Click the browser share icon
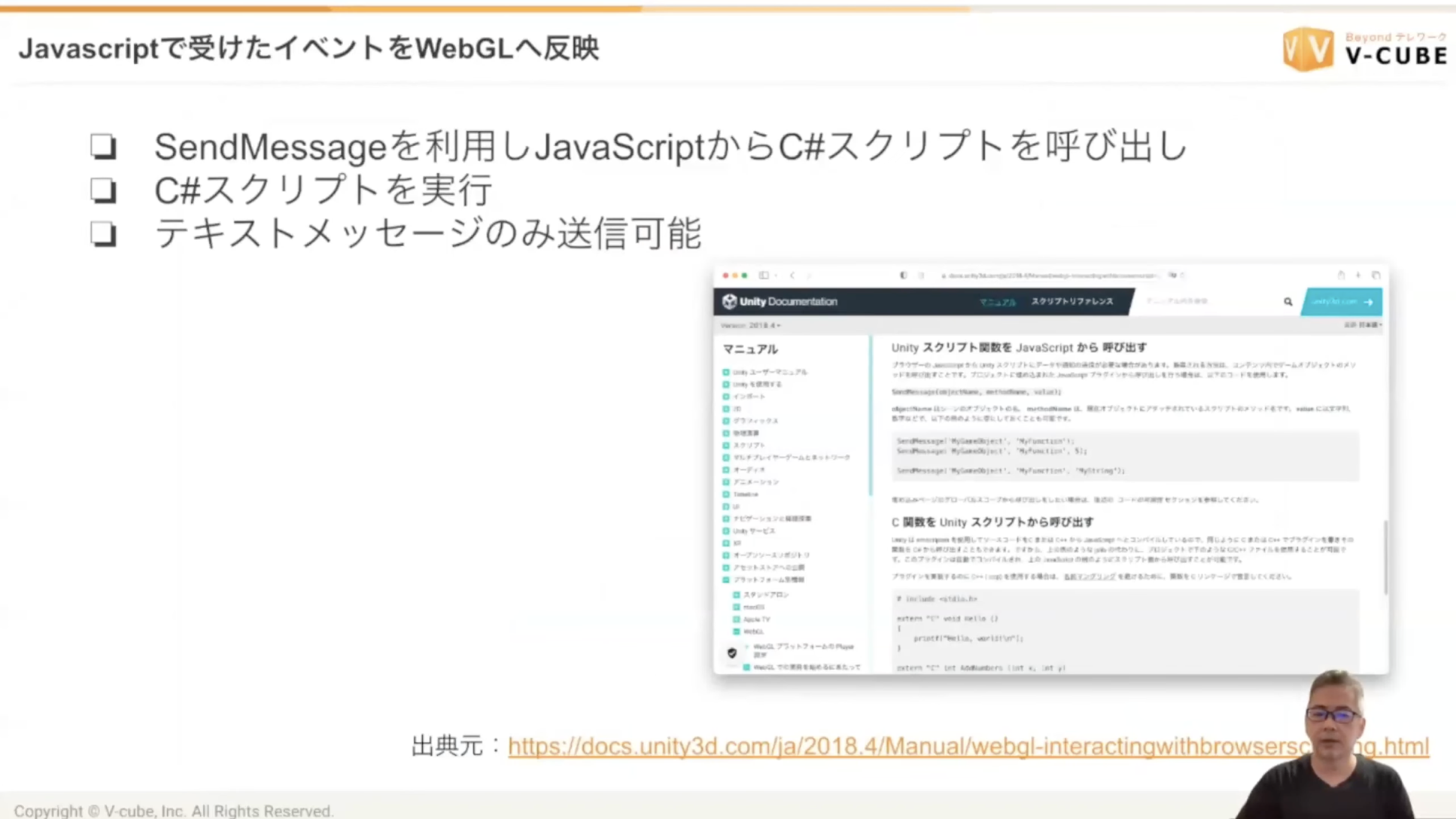The image size is (1456, 819). tap(1340, 276)
